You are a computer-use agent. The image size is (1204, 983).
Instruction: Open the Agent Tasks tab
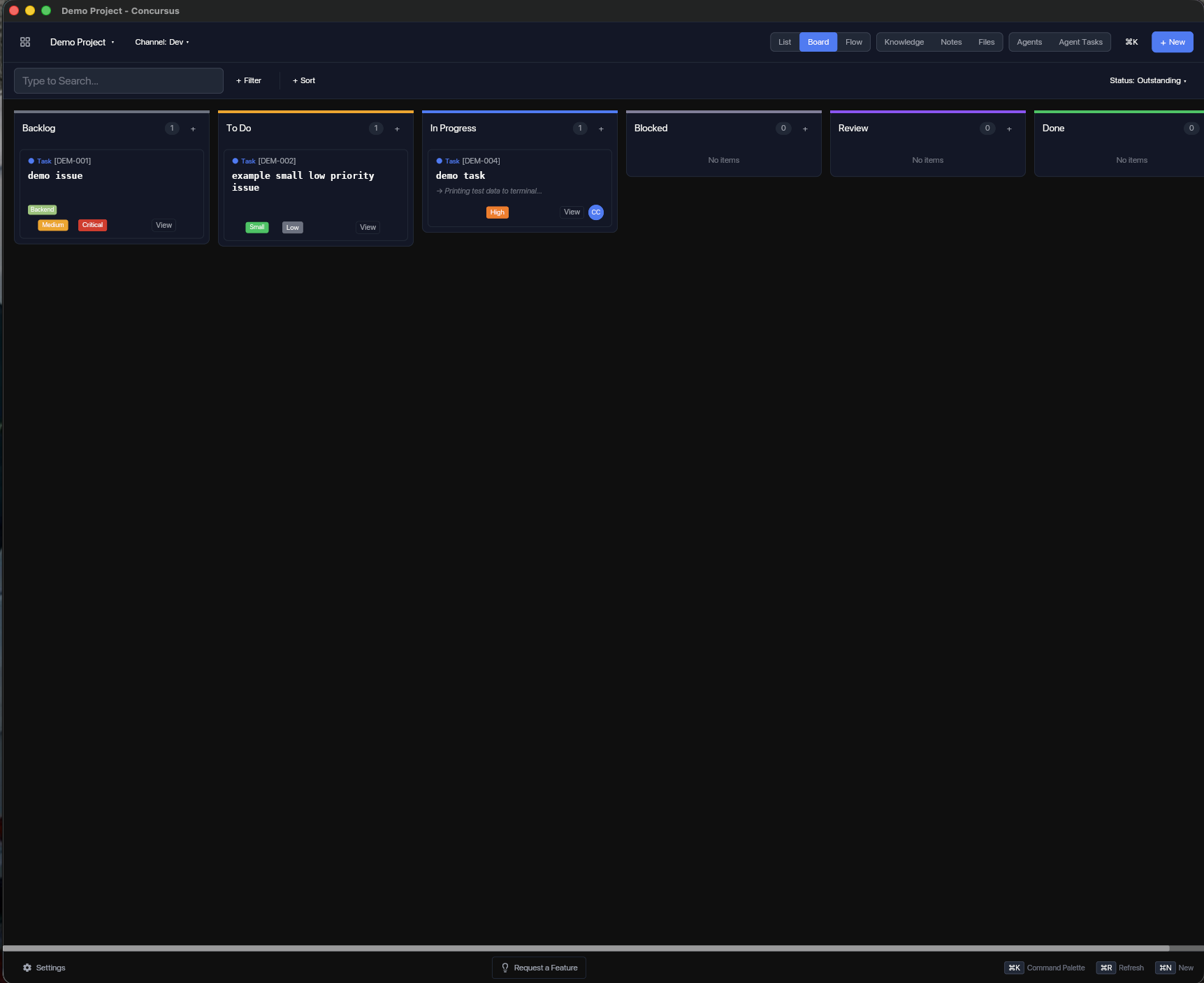[x=1080, y=42]
